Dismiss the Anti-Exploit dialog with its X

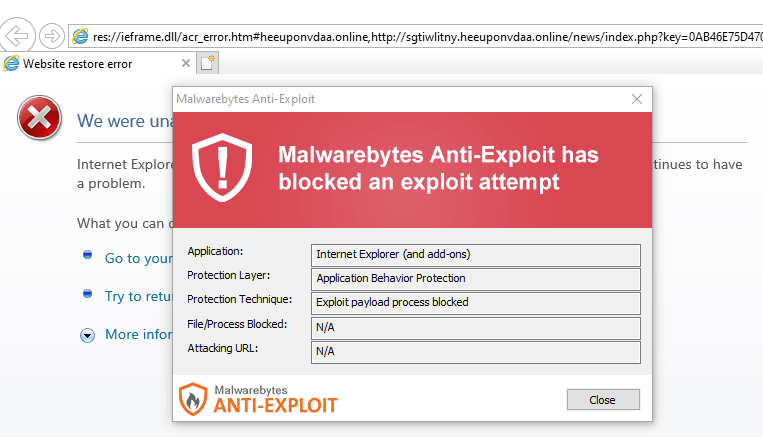(637, 99)
